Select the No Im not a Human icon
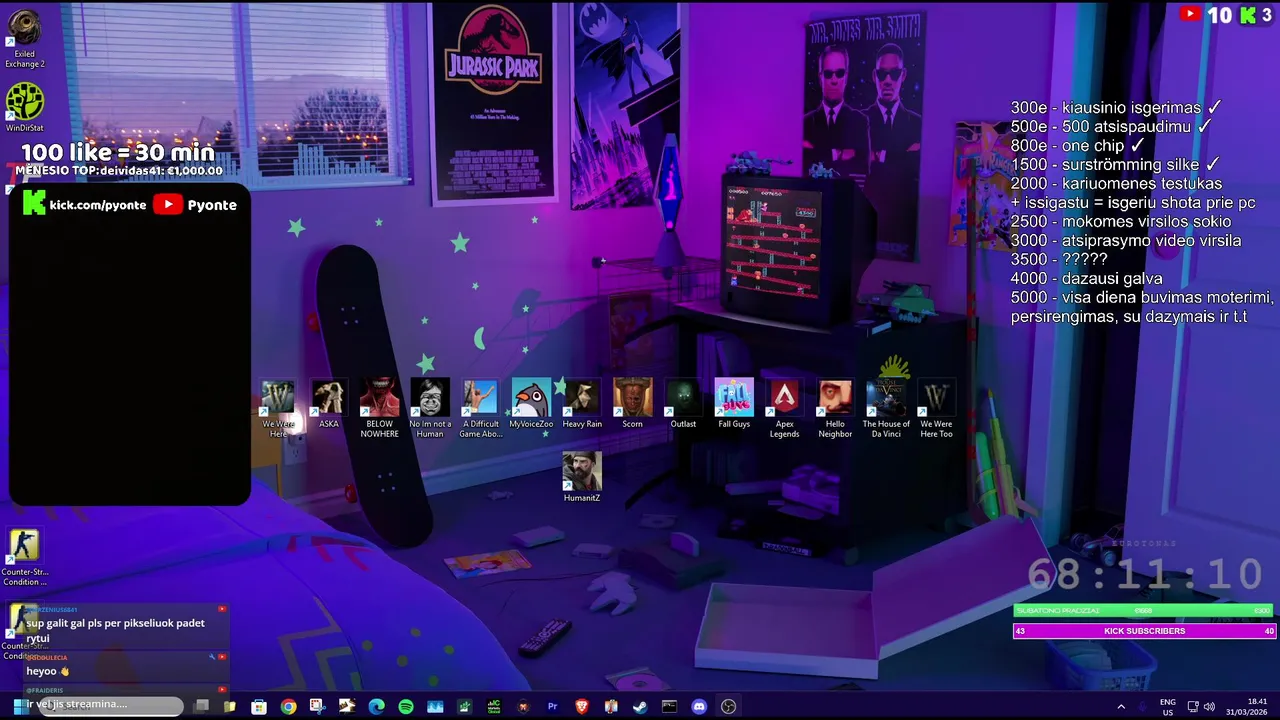Screen dimensions: 1280x720 pyautogui.click(x=430, y=408)
